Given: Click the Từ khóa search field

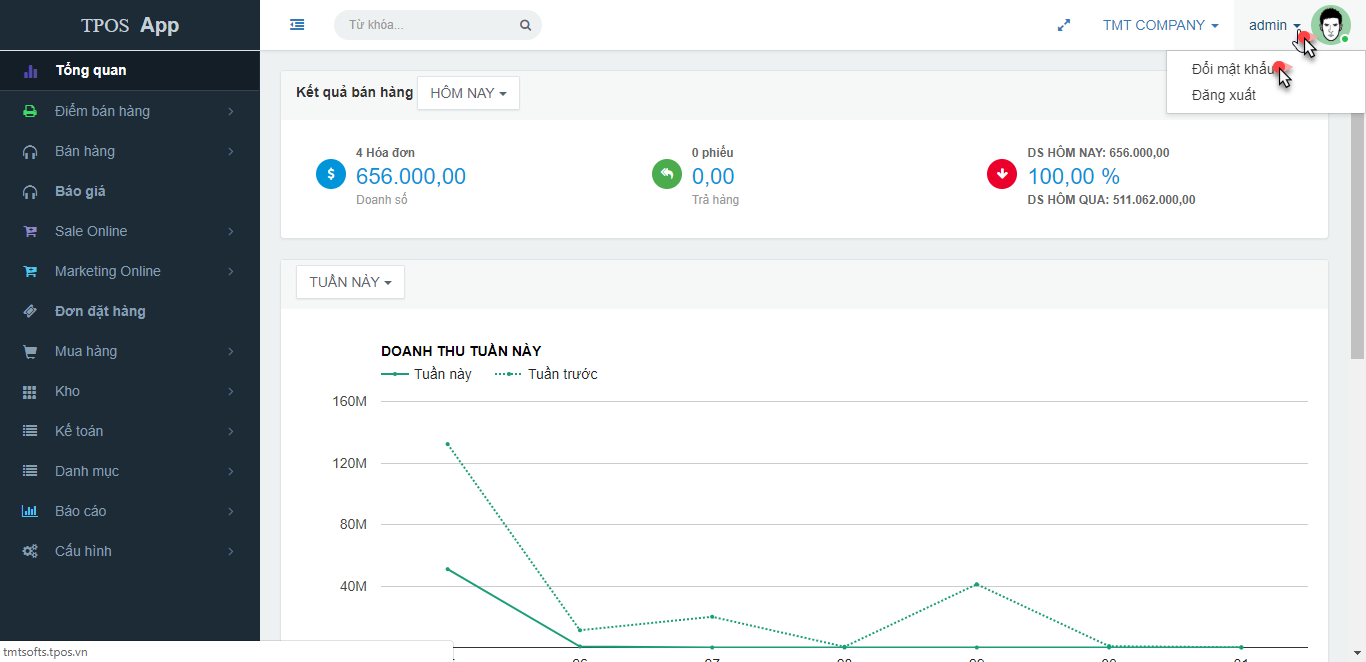Looking at the screenshot, I should click(x=430, y=25).
